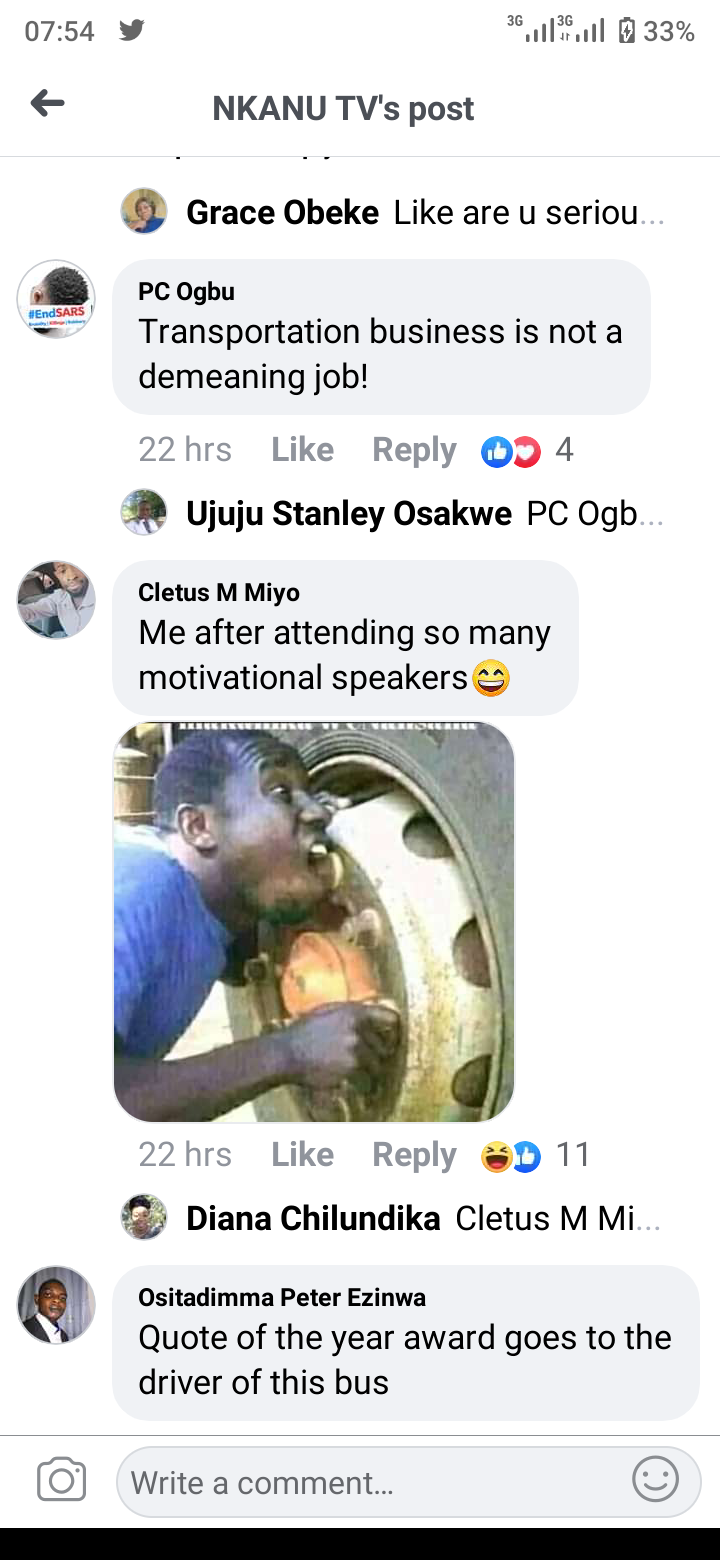Open Cletus M Miyo's profile name link
The width and height of the screenshot is (720, 1560).
219,593
